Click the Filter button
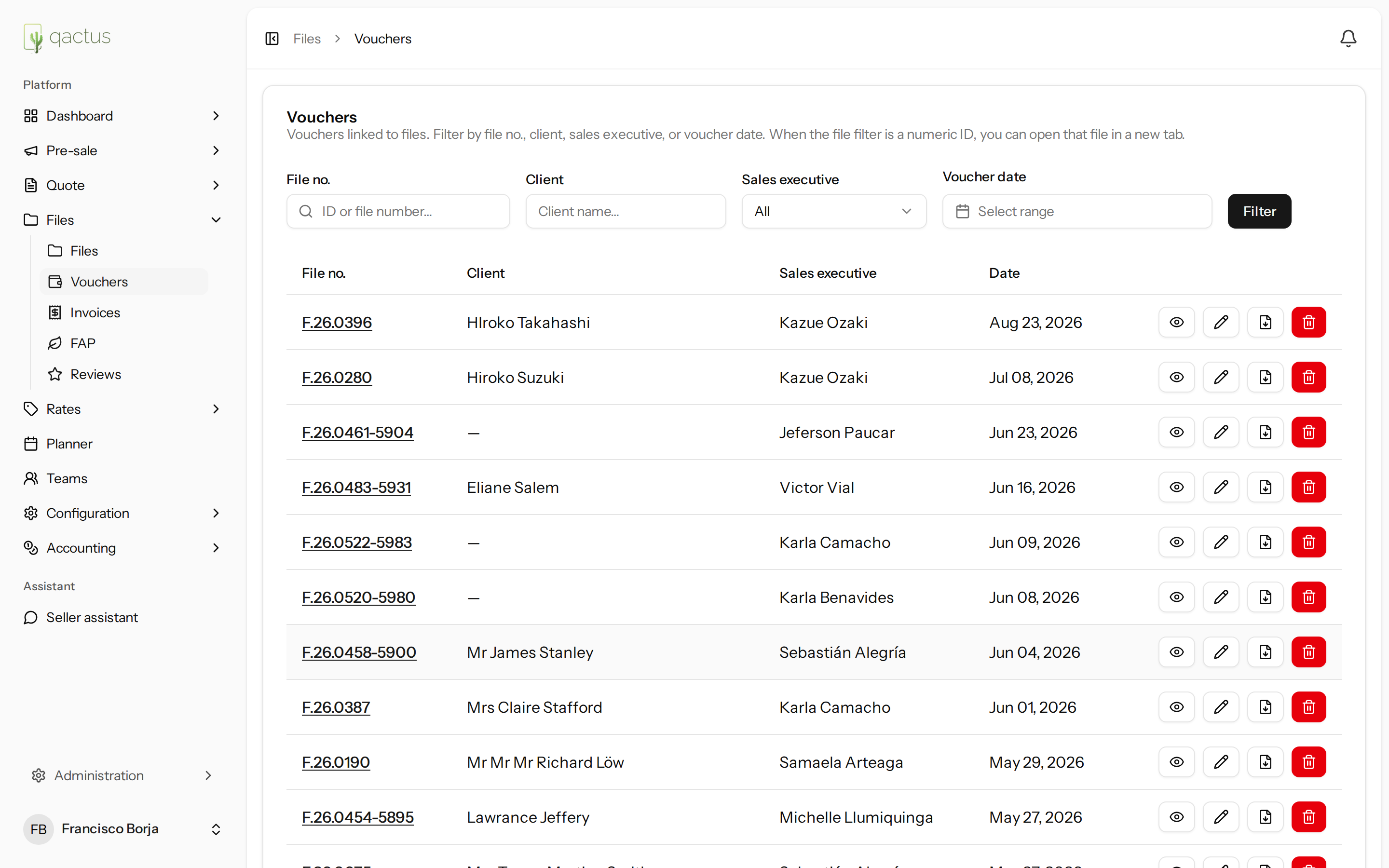 1259,211
